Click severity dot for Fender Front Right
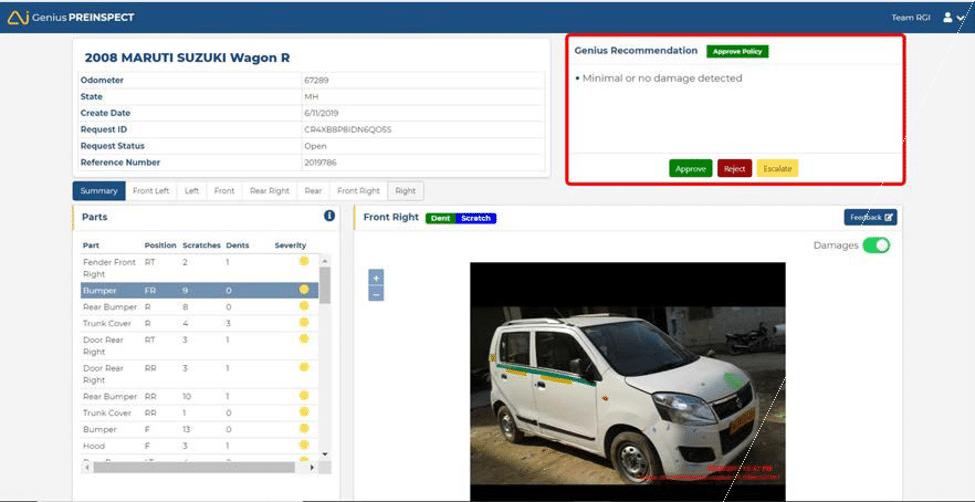Screen dimensions: 975x502 pos(304,261)
